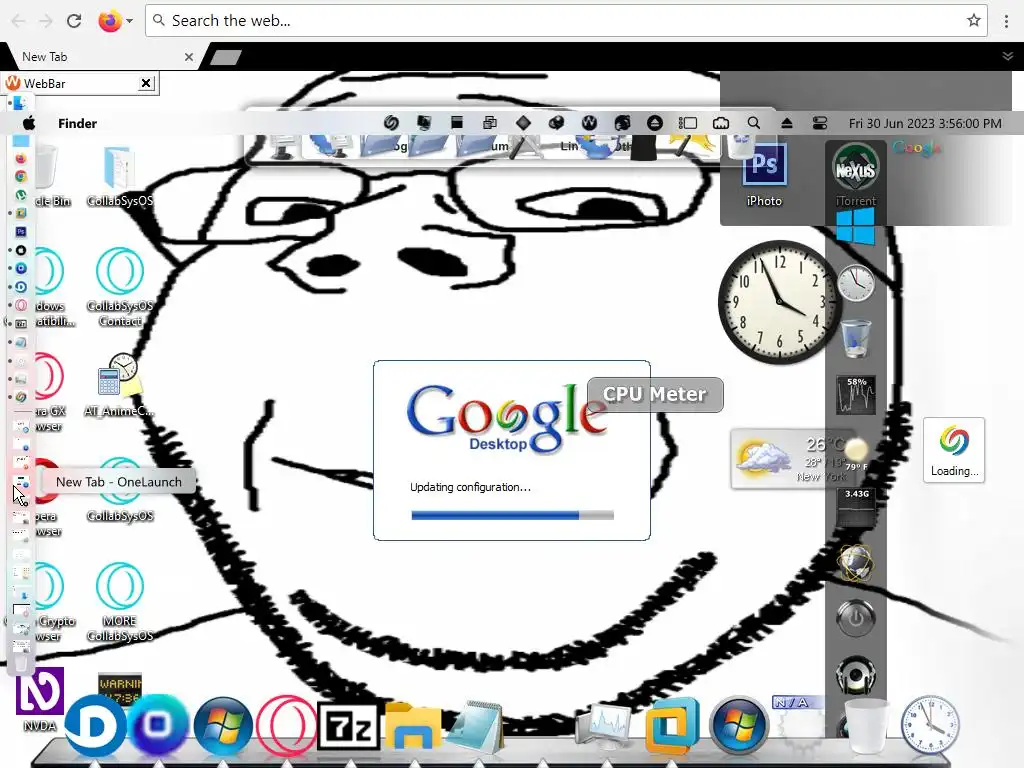
Task: Close the WebBar panel
Action: tap(146, 83)
